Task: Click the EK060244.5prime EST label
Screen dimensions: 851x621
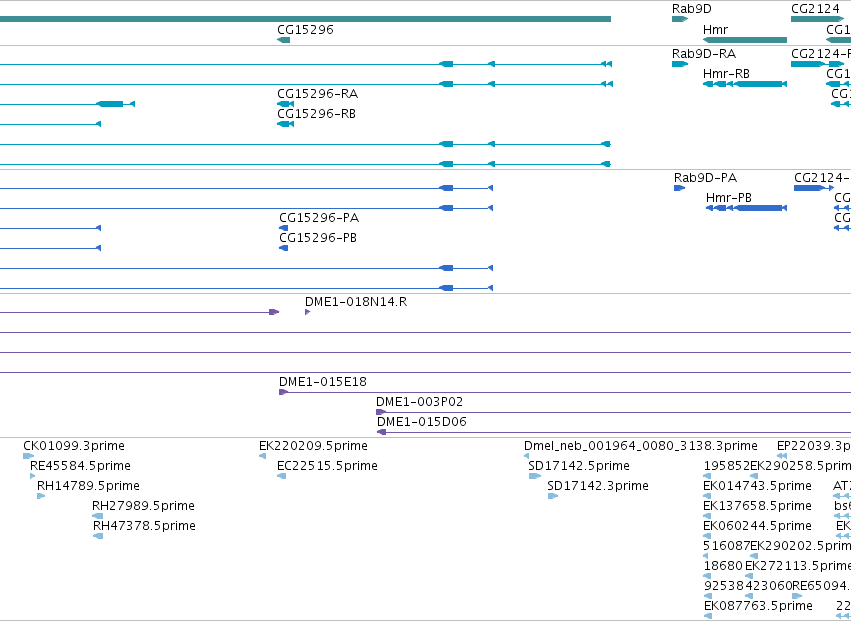Action: [x=758, y=526]
